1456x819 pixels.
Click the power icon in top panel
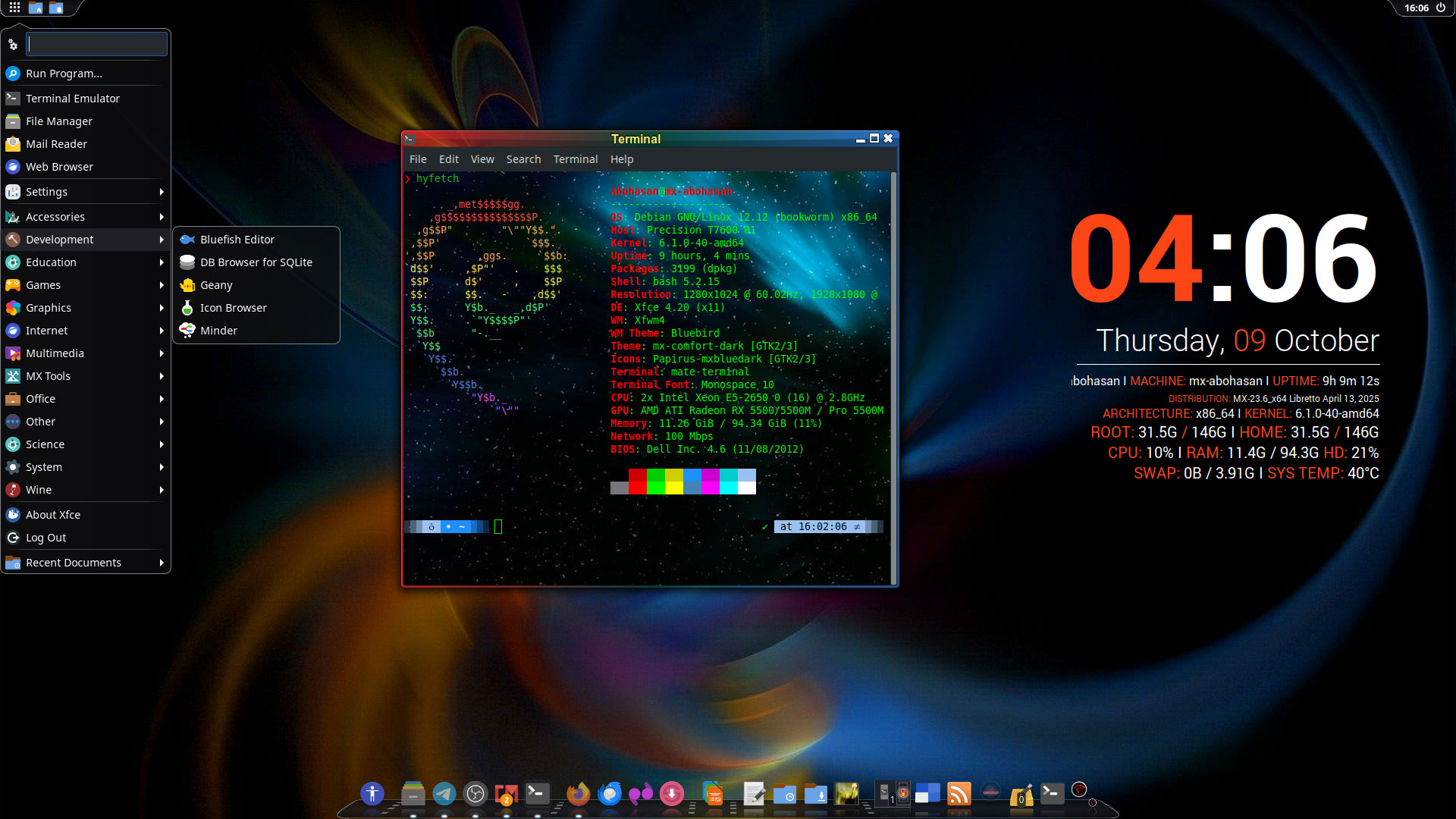tap(1441, 8)
